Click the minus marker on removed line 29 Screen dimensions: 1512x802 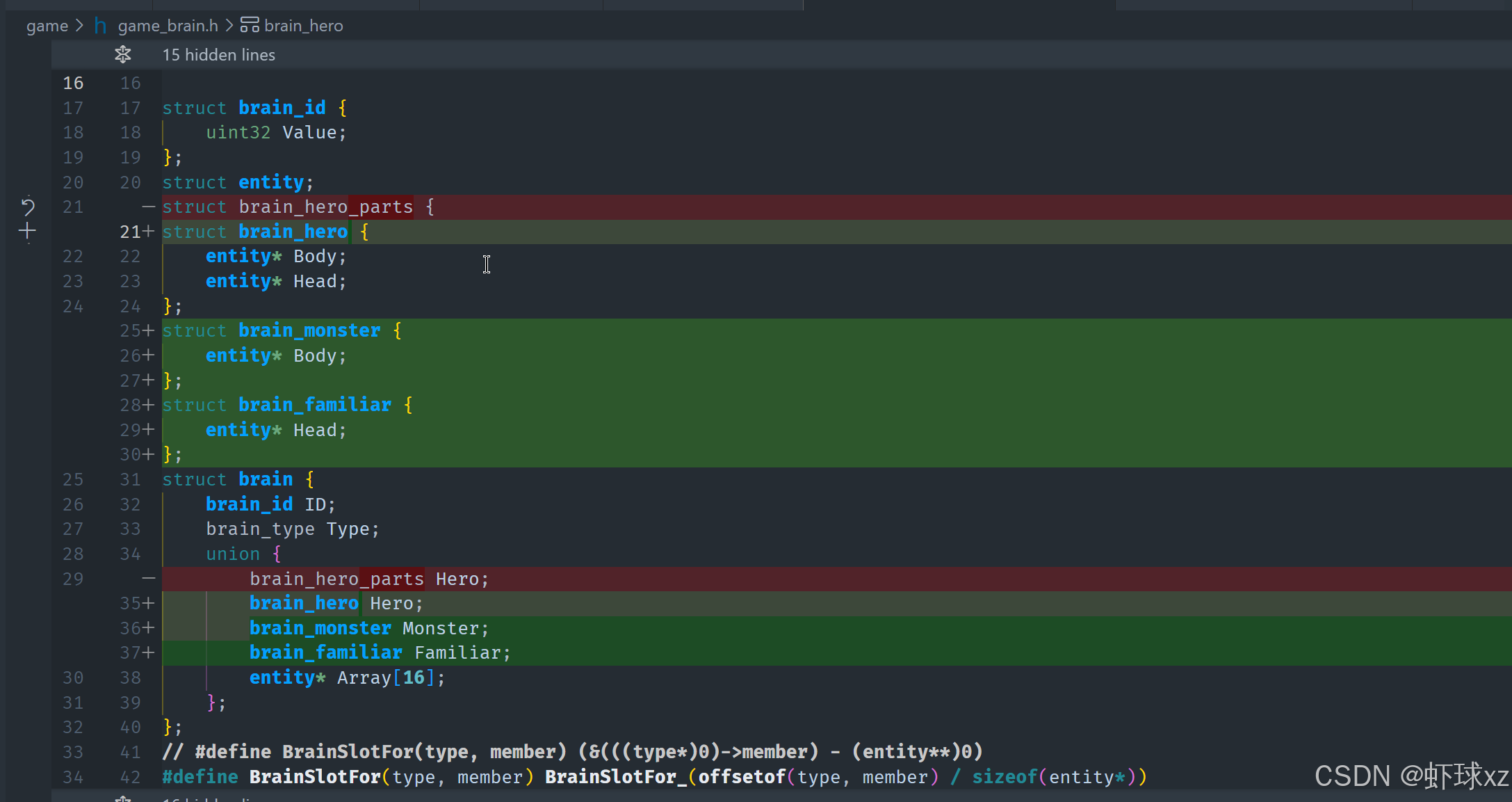pos(148,579)
